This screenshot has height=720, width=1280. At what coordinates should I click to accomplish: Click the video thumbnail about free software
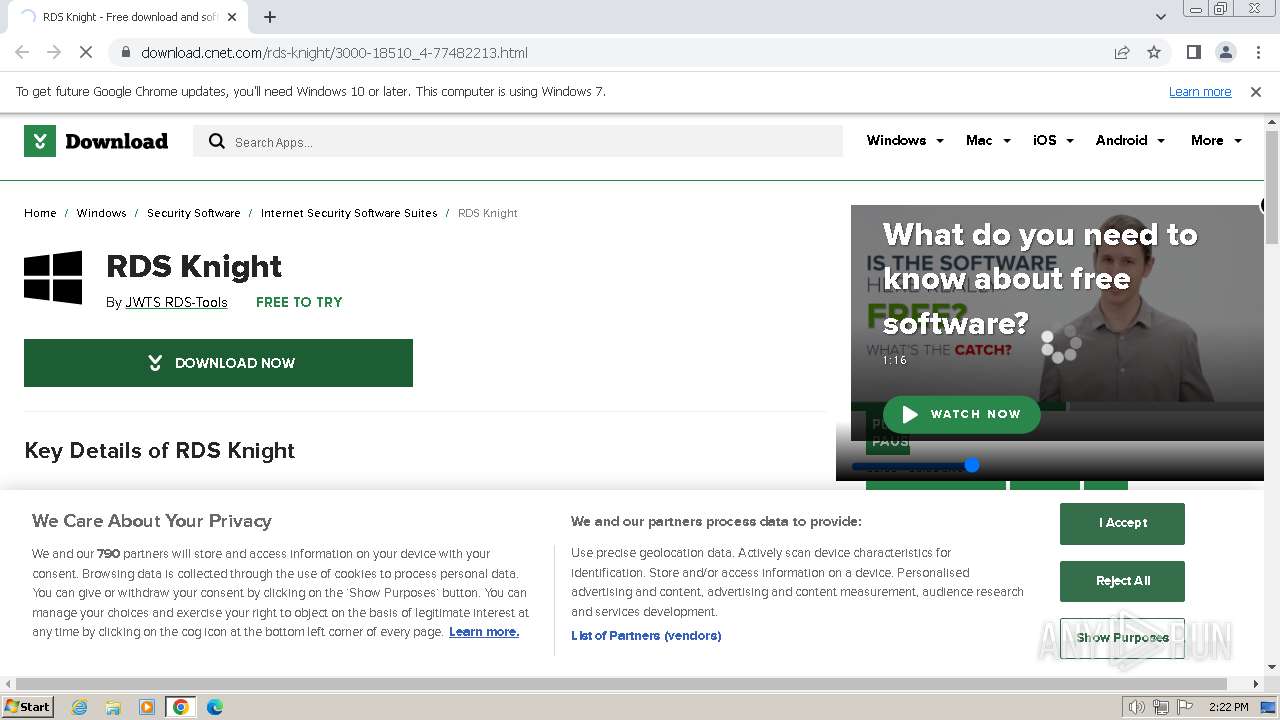1057,322
